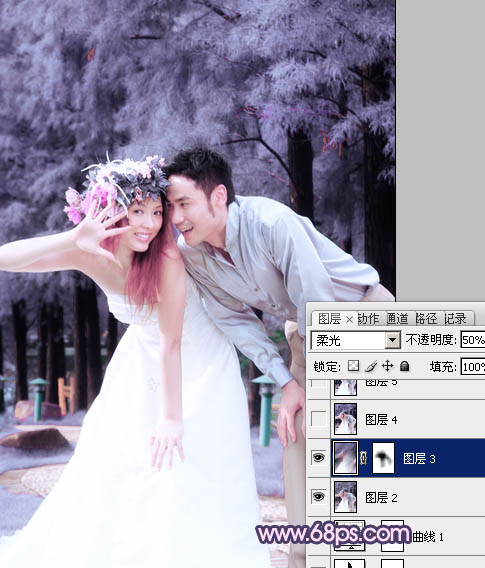Click the lock position move icon
This screenshot has width=485, height=568.
(387, 366)
